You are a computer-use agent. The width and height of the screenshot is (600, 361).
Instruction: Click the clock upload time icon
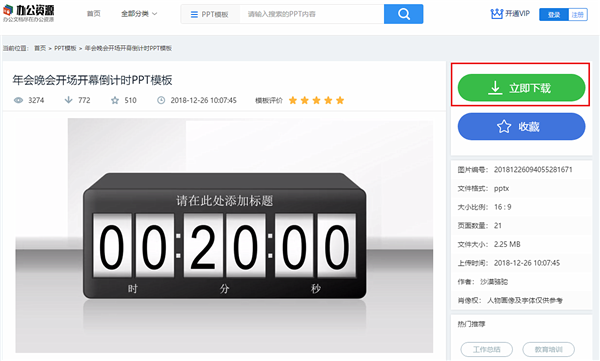[x=161, y=100]
